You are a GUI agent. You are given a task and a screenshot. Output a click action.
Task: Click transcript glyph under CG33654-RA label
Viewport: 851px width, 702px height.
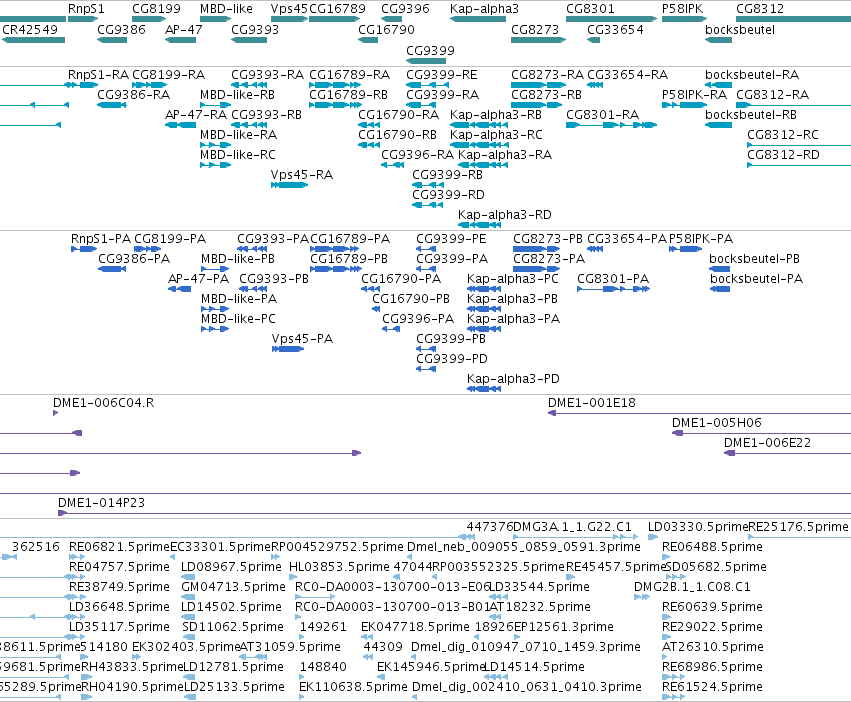tap(595, 85)
